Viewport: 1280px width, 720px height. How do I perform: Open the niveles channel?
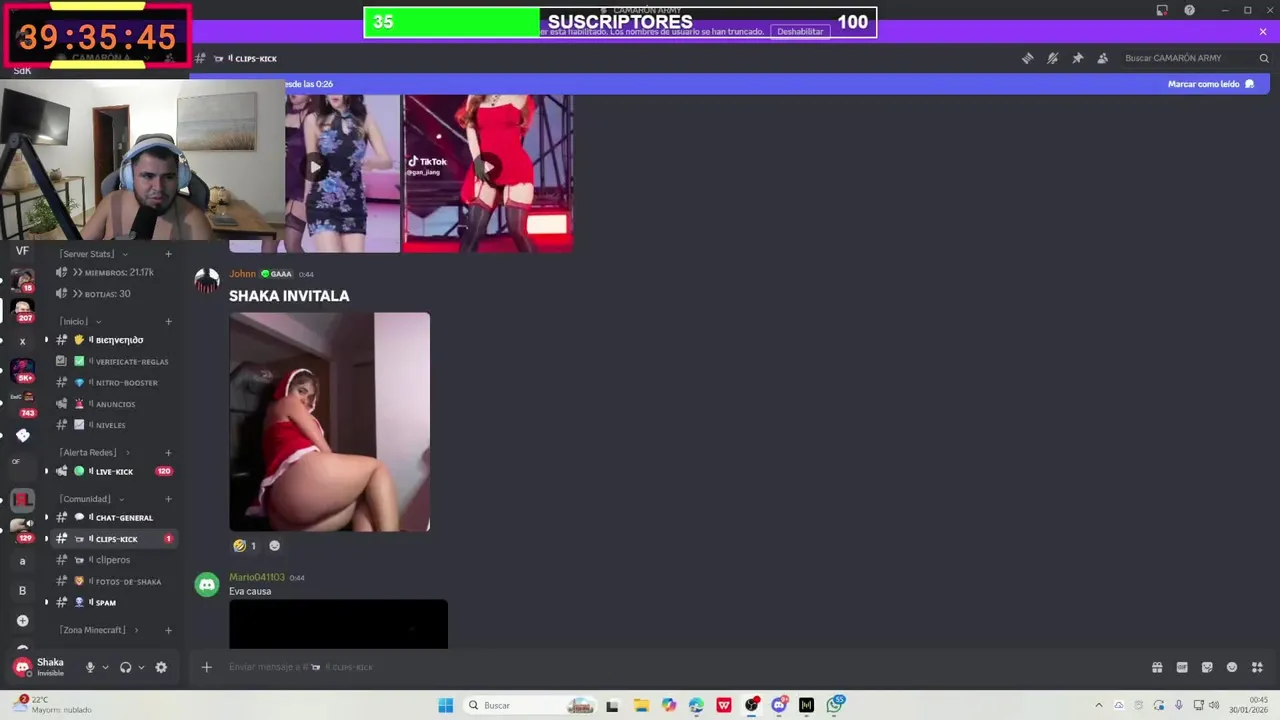(x=114, y=425)
